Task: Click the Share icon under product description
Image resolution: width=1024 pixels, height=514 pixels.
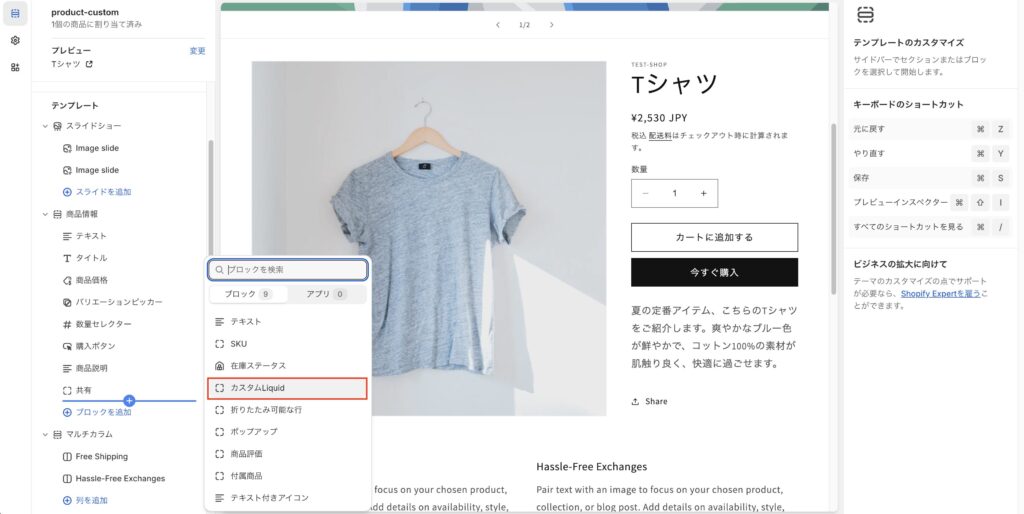Action: (x=635, y=402)
